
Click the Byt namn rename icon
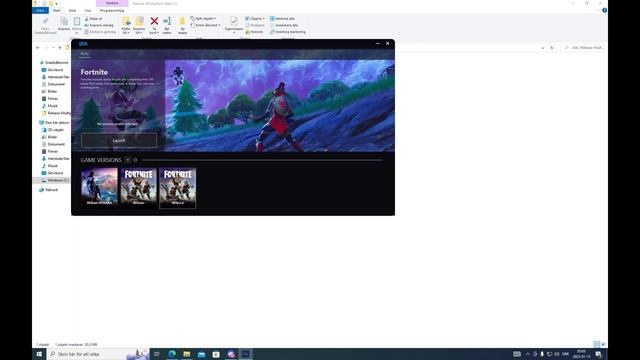coord(167,25)
